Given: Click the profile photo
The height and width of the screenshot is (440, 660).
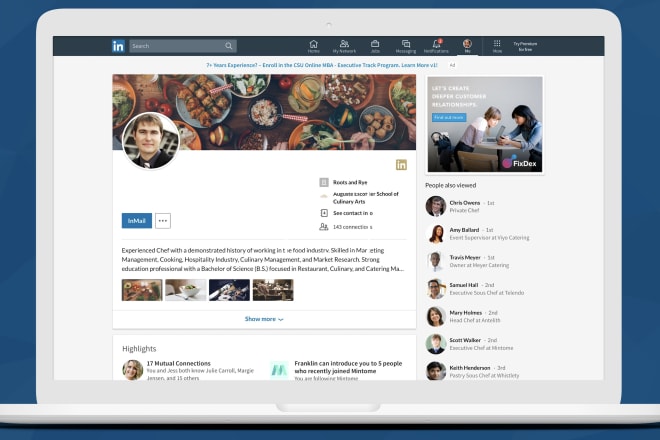Looking at the screenshot, I should tap(151, 141).
